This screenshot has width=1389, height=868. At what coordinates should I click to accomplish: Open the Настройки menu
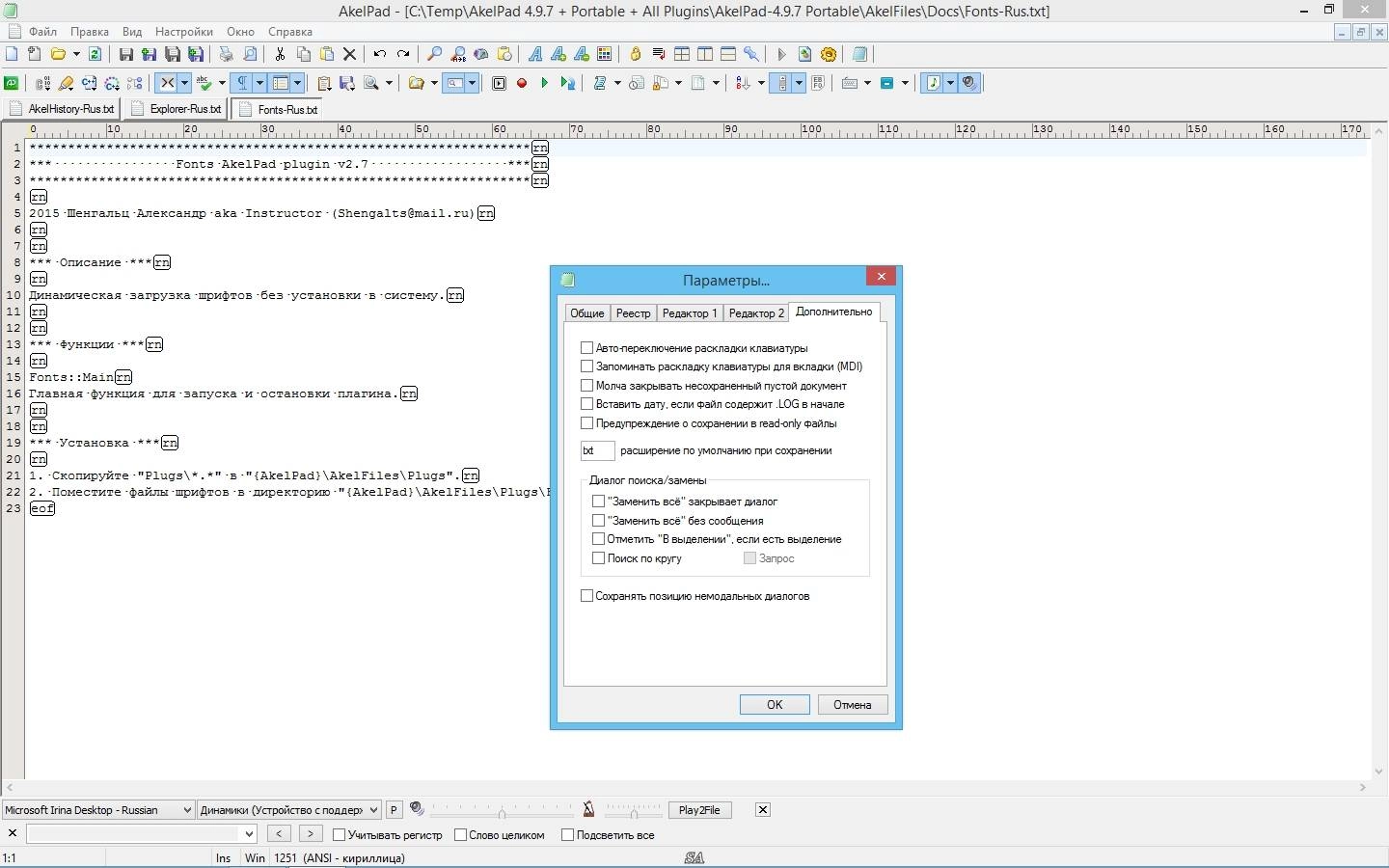pos(183,32)
